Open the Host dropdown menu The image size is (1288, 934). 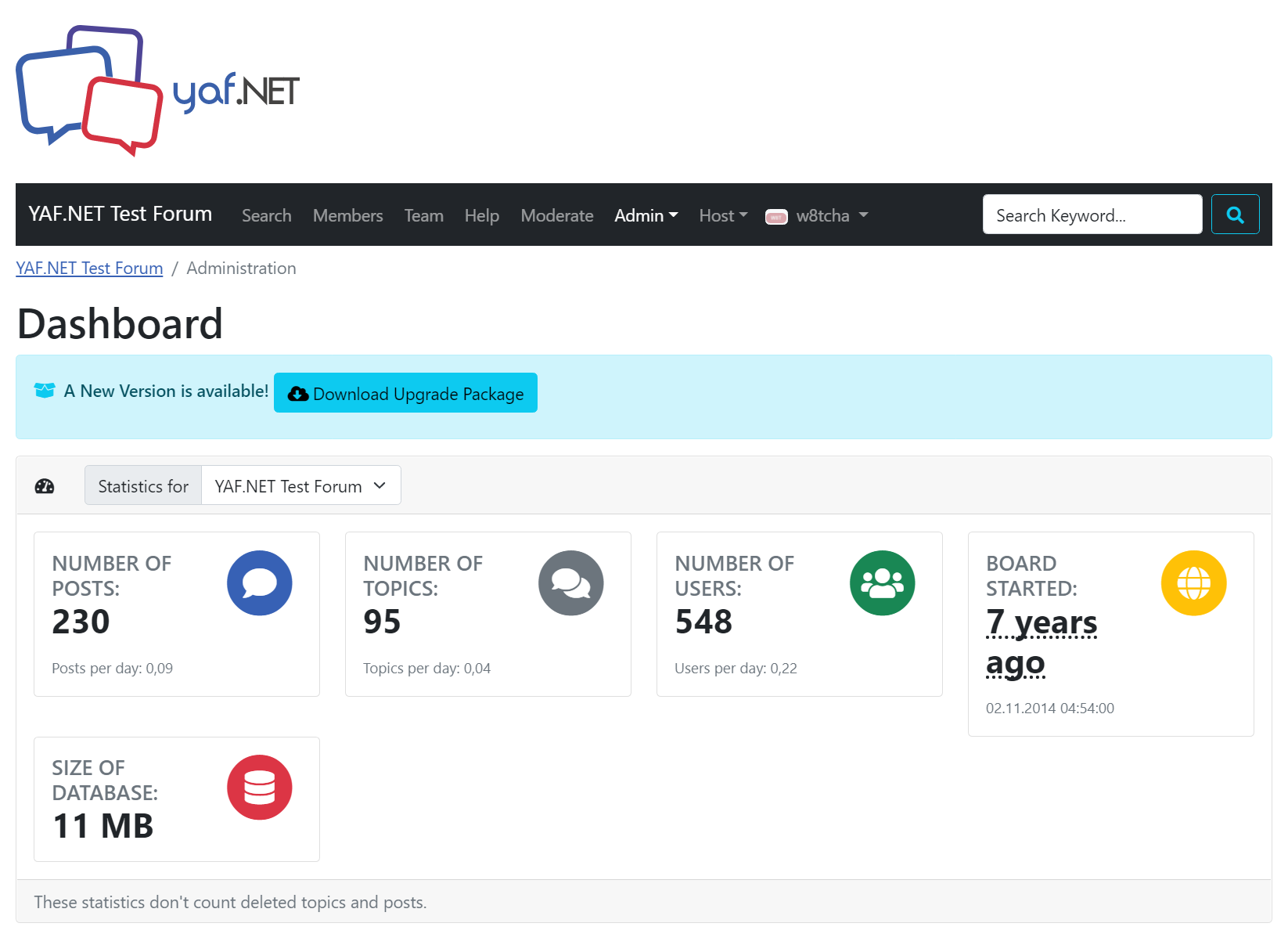tap(724, 215)
